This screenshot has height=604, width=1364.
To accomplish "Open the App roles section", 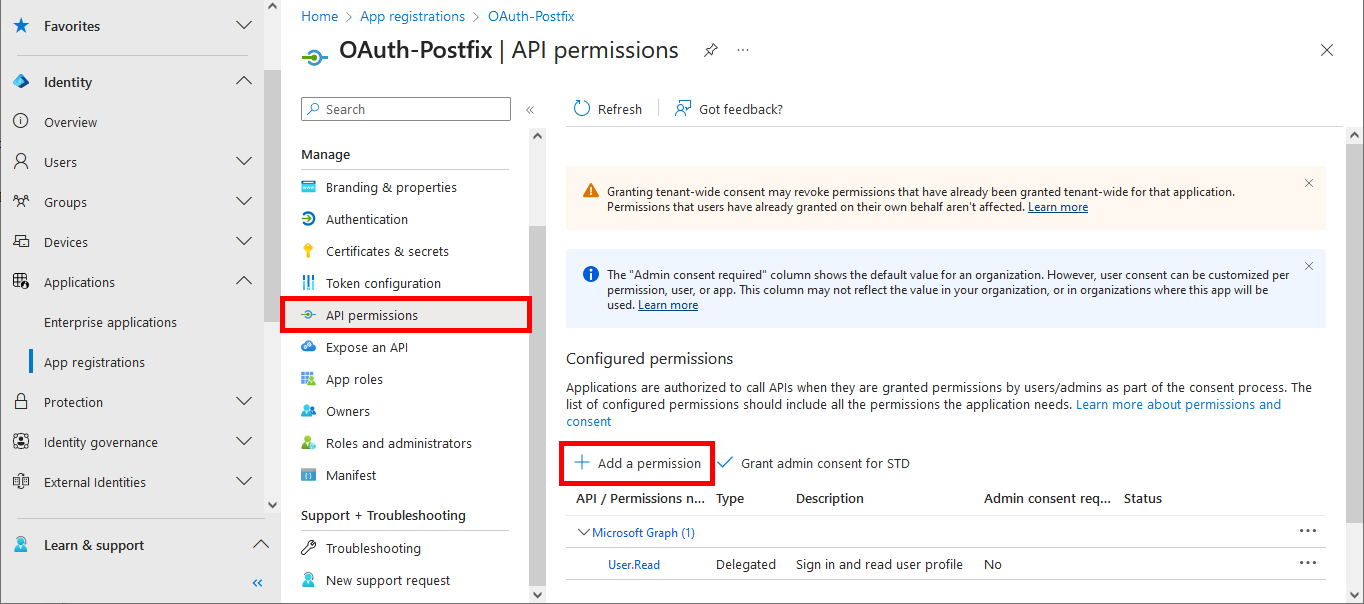I will pyautogui.click(x=352, y=378).
